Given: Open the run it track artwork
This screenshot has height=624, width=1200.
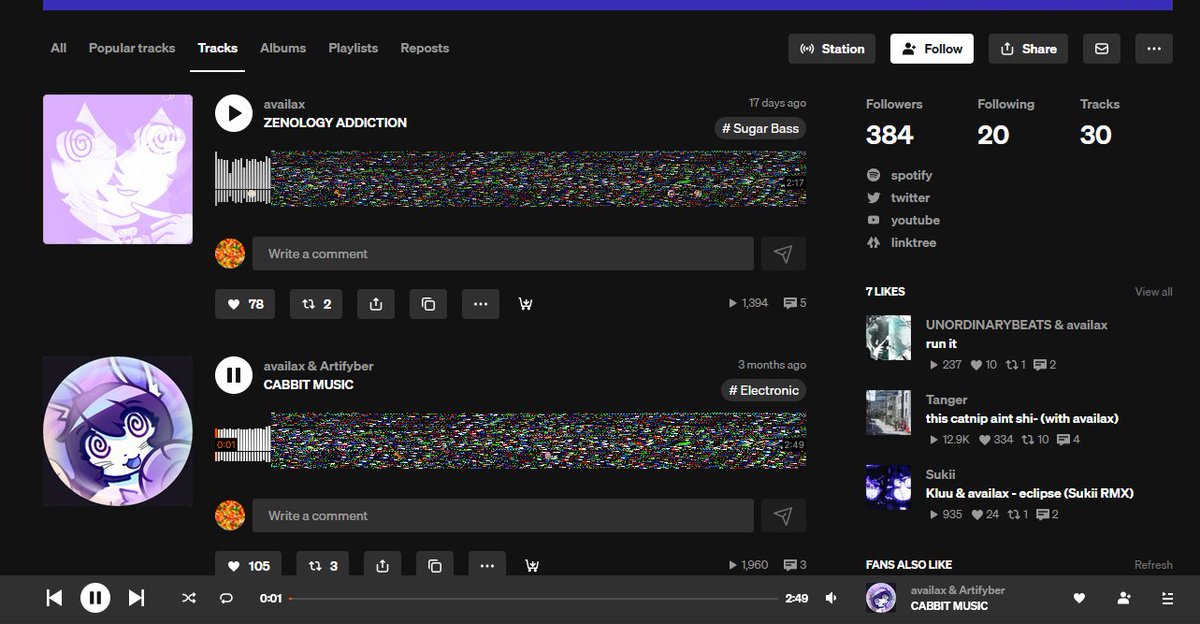Looking at the screenshot, I should [888, 338].
